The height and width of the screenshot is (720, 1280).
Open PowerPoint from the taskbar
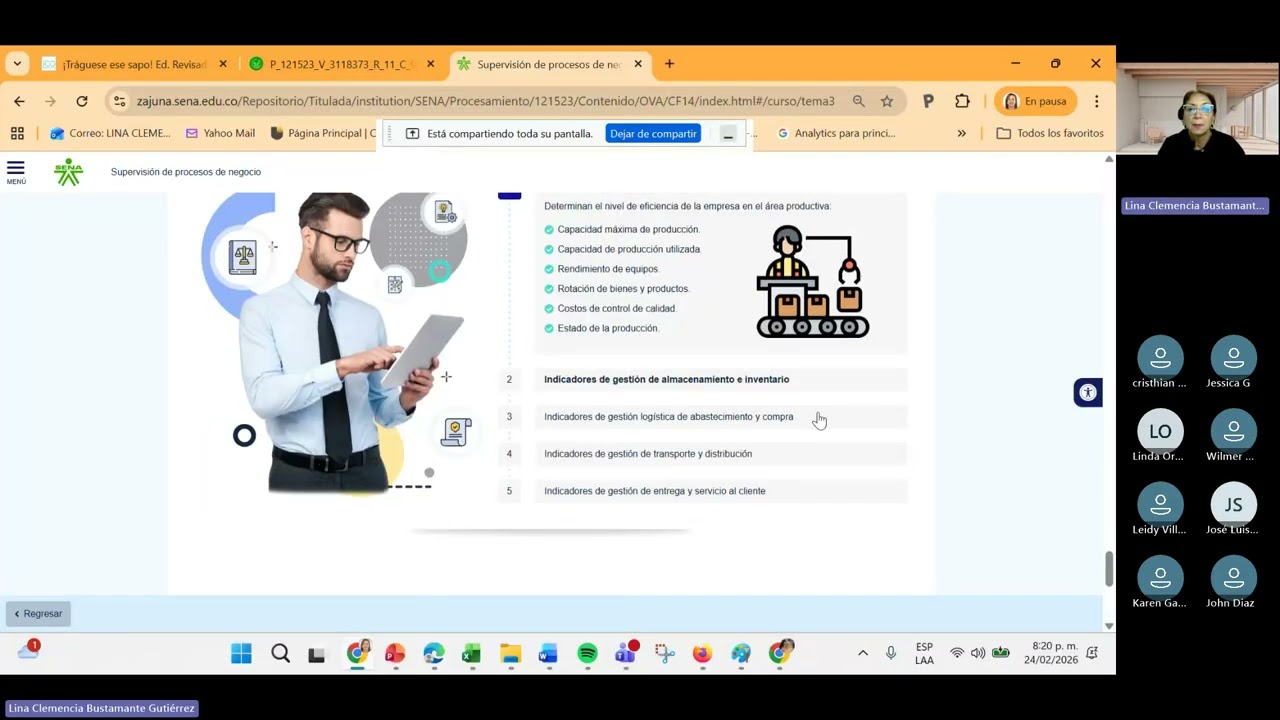tap(395, 654)
